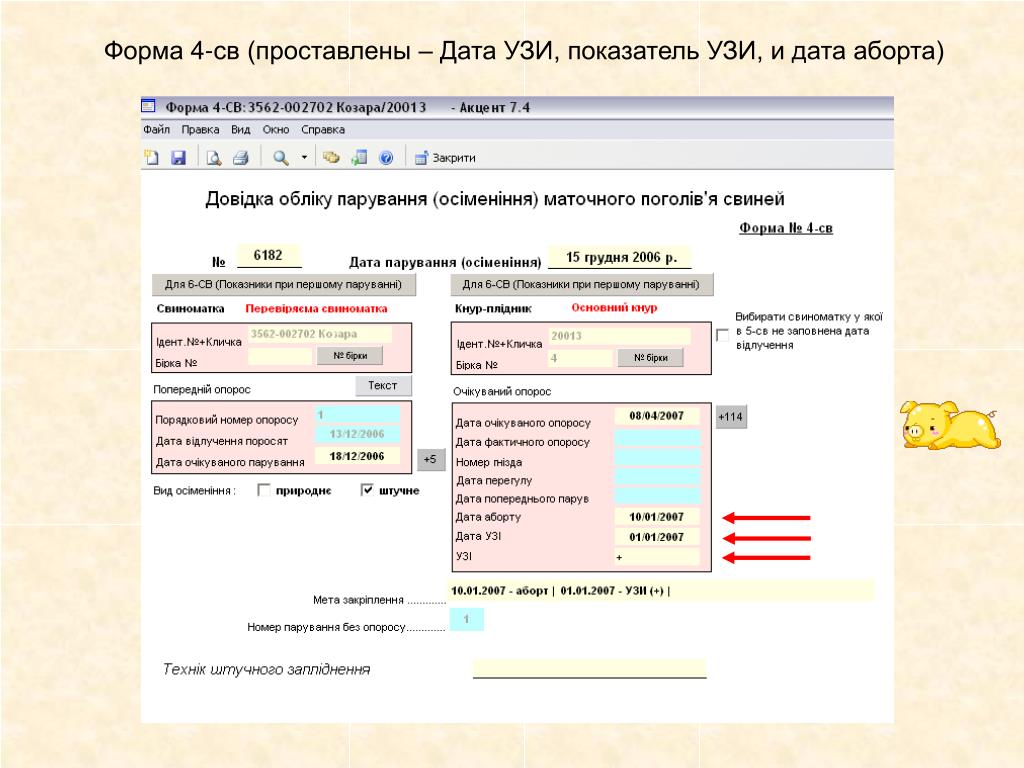Click the +114 button

tap(731, 417)
